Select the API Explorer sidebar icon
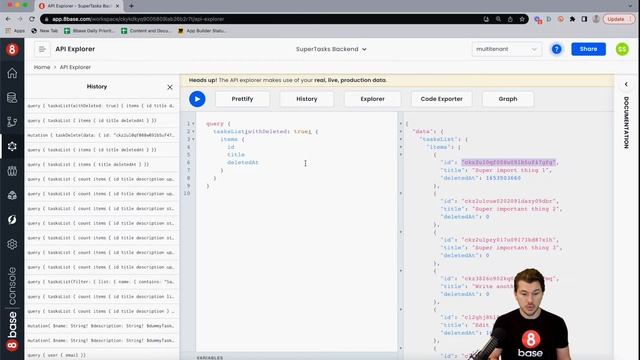 (12, 146)
